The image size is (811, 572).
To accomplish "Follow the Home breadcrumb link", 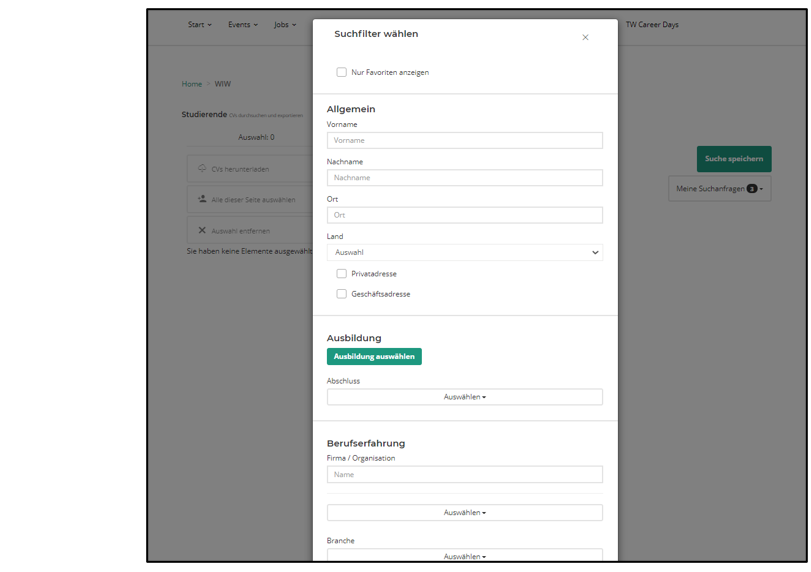I will (x=191, y=84).
